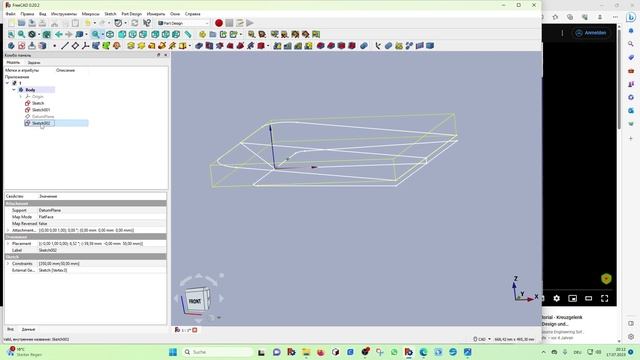Screen dimensions: 640x360
Task: Click browser video settings gear icon
Action: click(556, 298)
